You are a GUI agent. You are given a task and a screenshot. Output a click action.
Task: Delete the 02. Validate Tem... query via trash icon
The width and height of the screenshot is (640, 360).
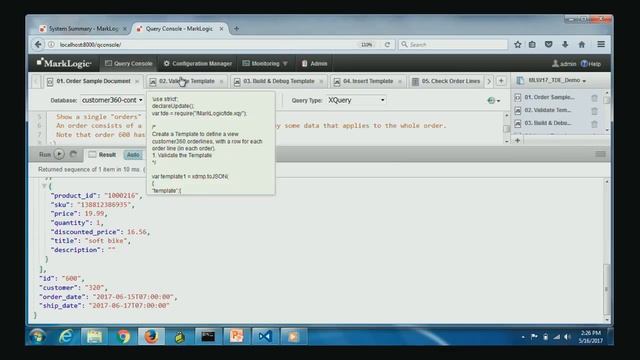pos(594,111)
